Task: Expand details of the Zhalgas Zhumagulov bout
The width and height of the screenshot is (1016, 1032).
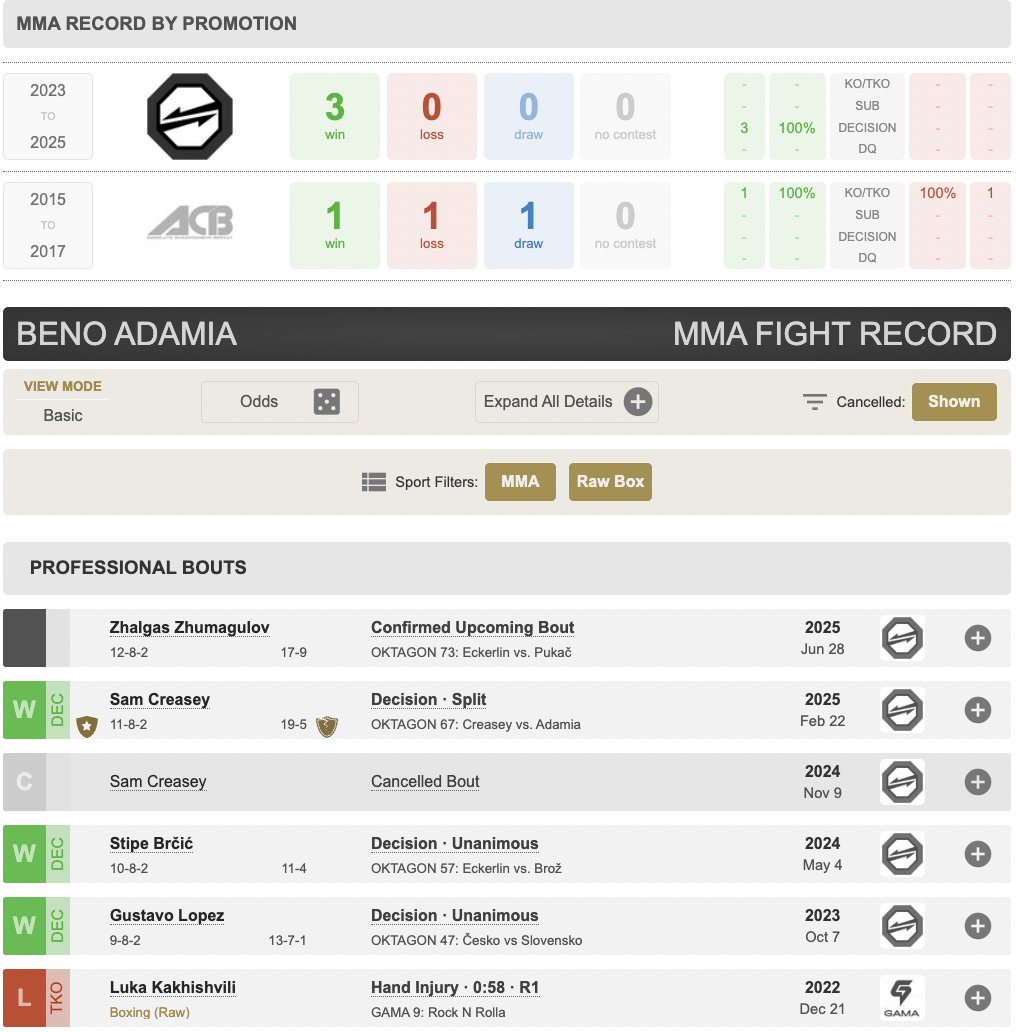Action: 977,638
